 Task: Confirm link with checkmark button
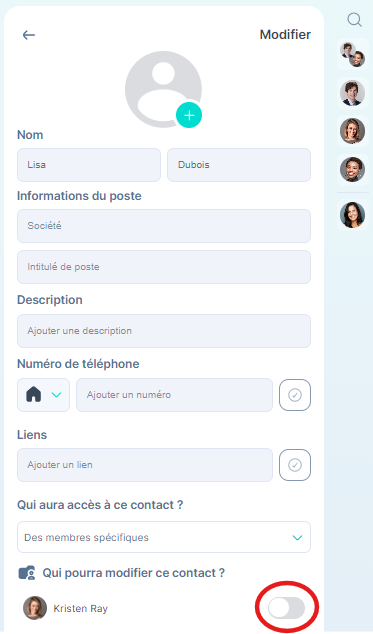pos(295,465)
